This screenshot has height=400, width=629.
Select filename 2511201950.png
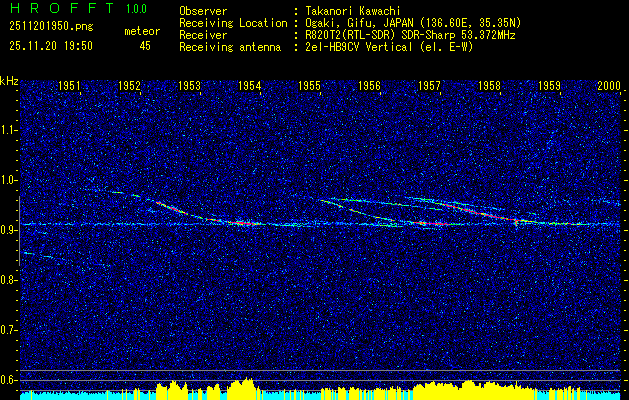[51, 27]
